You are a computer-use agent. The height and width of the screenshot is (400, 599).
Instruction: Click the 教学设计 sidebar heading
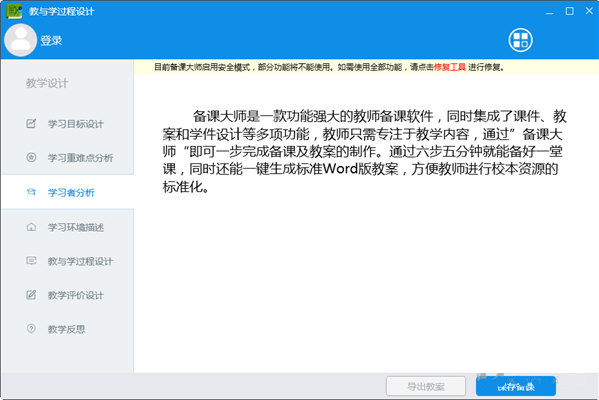click(x=47, y=83)
